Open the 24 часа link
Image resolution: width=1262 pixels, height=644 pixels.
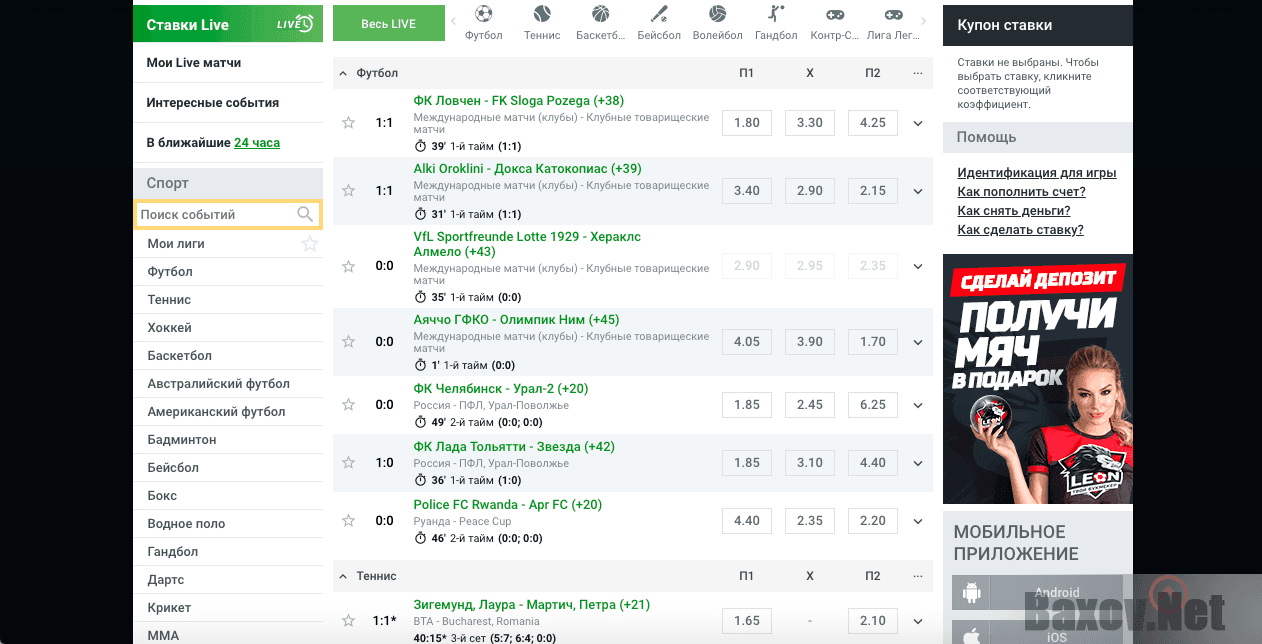tap(257, 143)
